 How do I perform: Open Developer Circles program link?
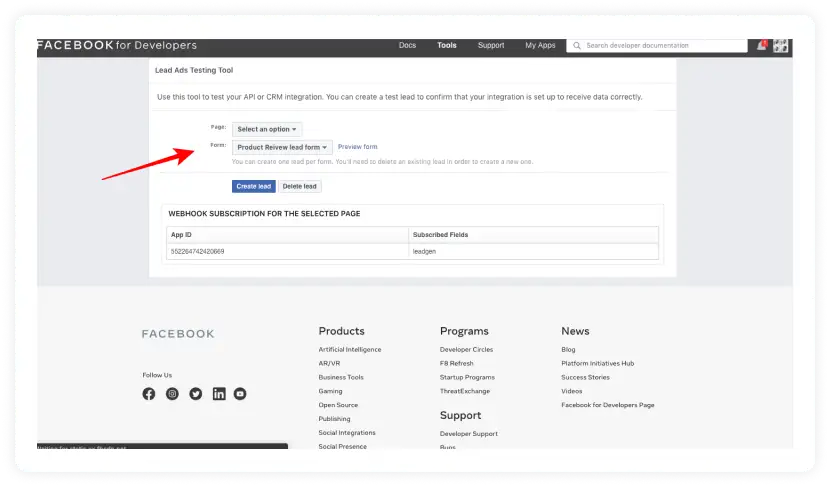pos(466,349)
